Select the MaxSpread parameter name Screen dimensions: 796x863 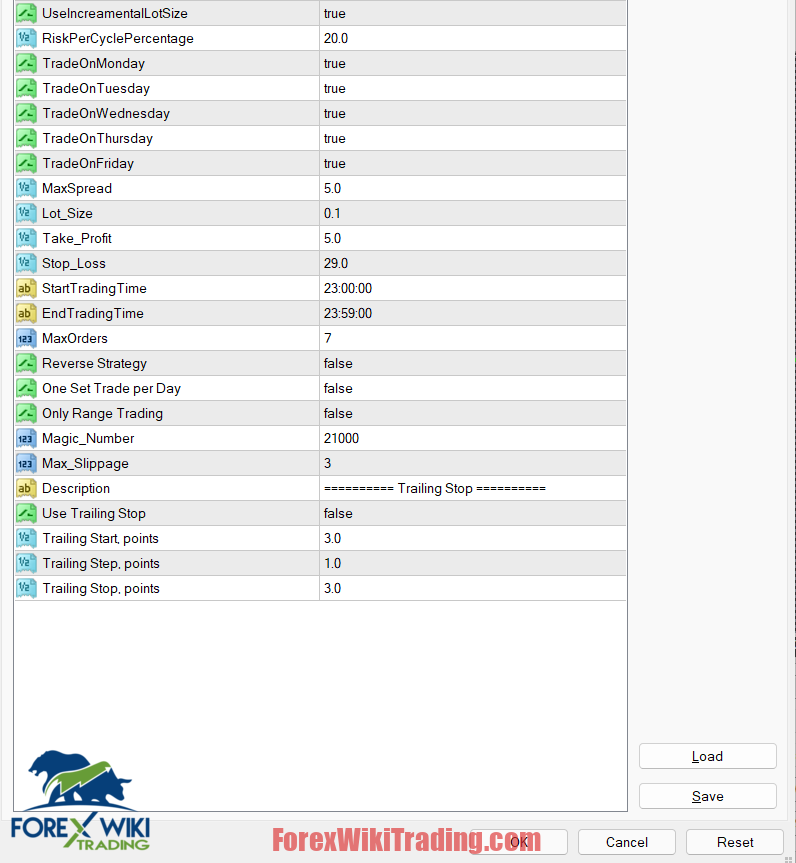click(x=77, y=188)
